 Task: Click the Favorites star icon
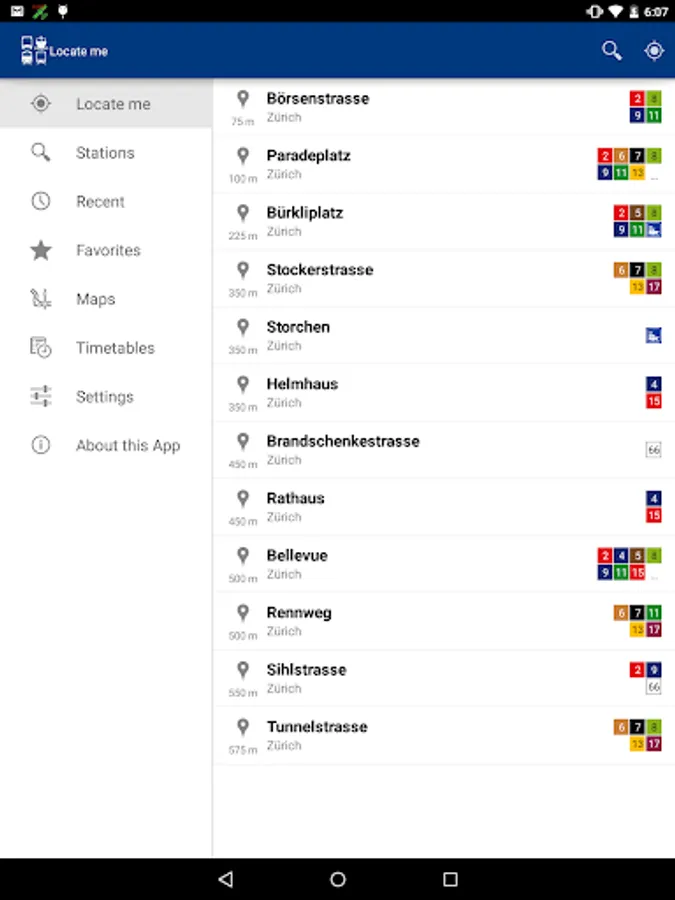pyautogui.click(x=41, y=250)
